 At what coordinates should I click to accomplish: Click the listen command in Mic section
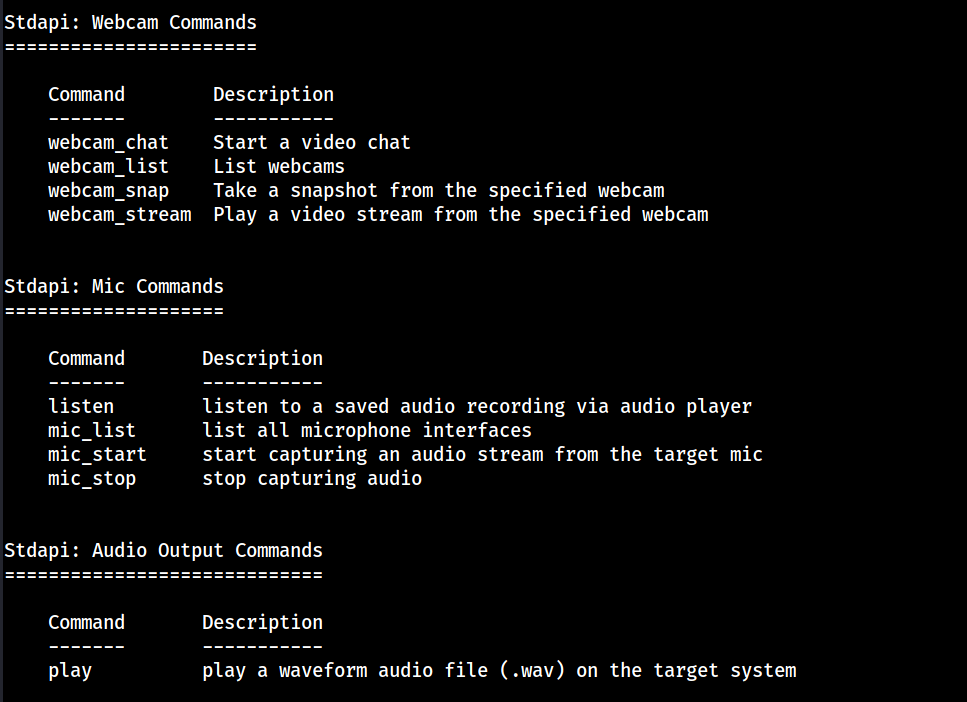click(x=81, y=407)
